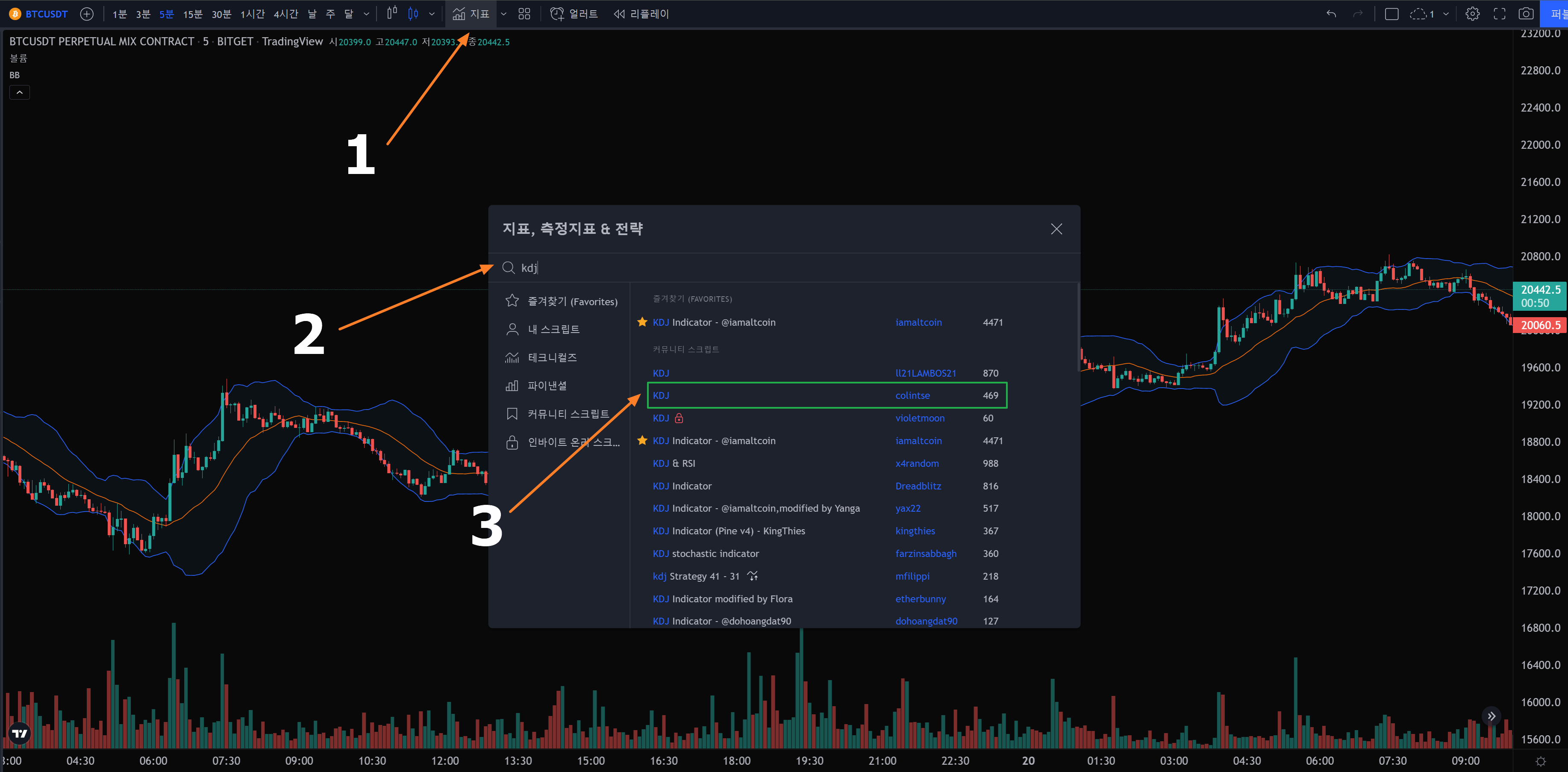Screen dimensions: 1568x772
Task: Open the 즐겨찾기 (Favorites) category
Action: pos(561,301)
